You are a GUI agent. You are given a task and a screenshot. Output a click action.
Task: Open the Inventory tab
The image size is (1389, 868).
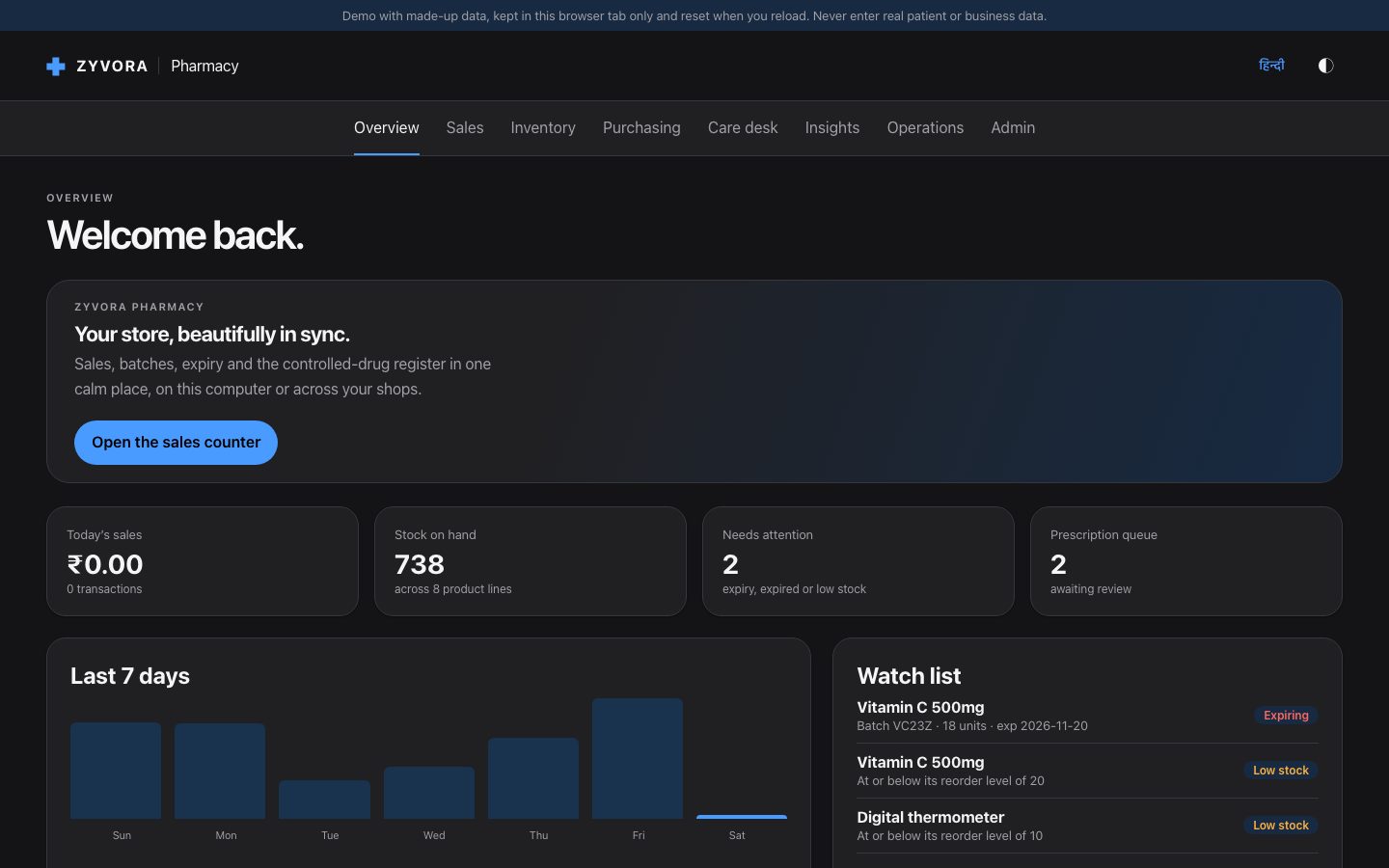click(543, 127)
